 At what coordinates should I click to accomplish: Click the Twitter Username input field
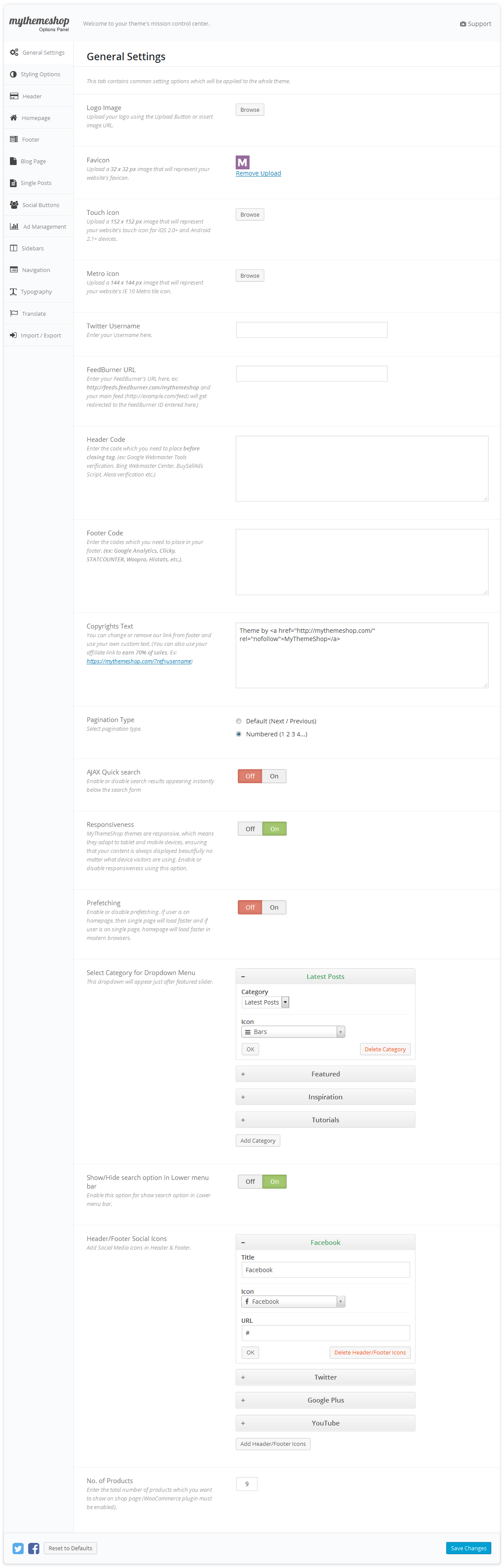point(311,330)
